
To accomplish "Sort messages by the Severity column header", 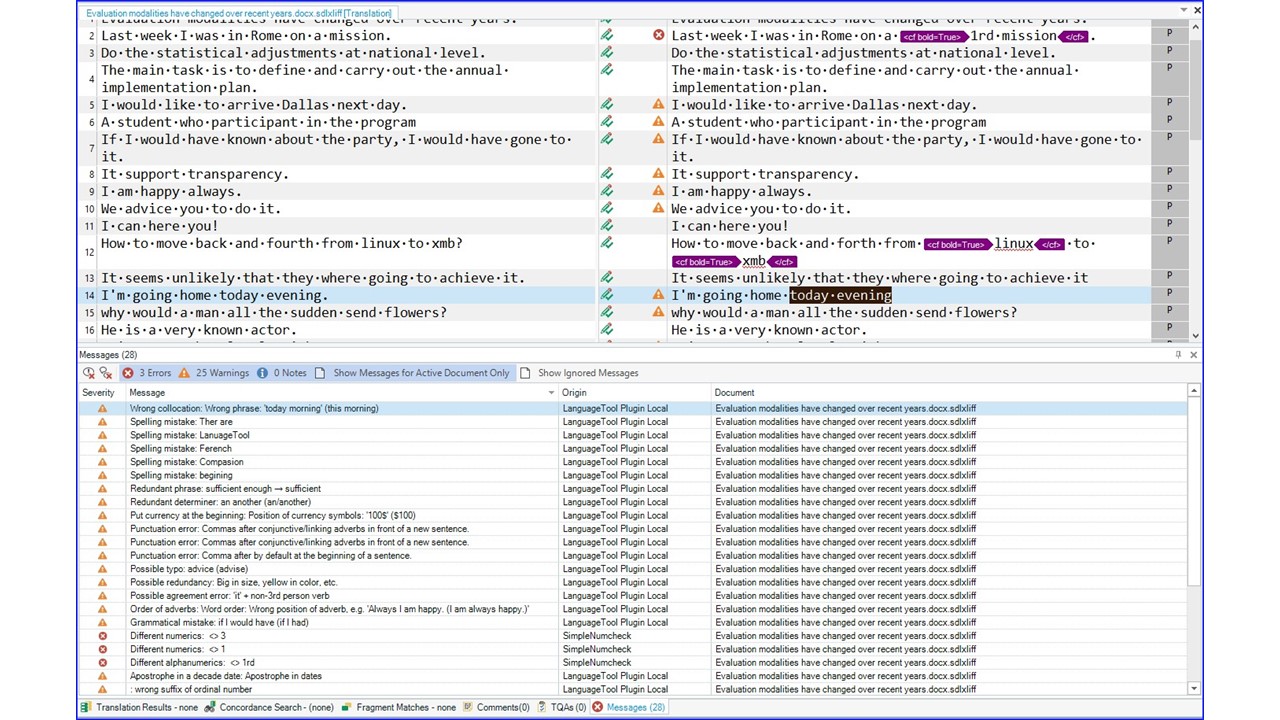I will point(98,393).
